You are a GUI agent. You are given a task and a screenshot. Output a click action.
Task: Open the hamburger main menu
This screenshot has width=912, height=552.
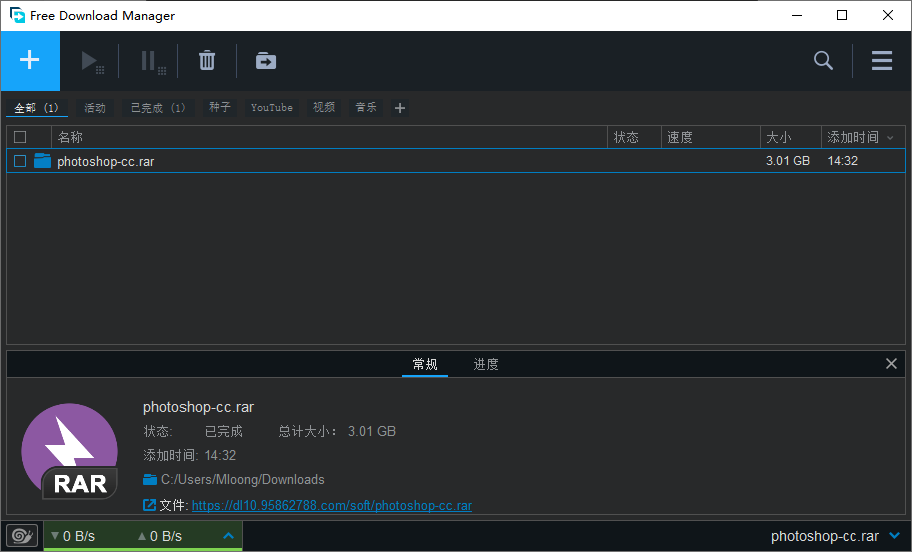pyautogui.click(x=882, y=60)
